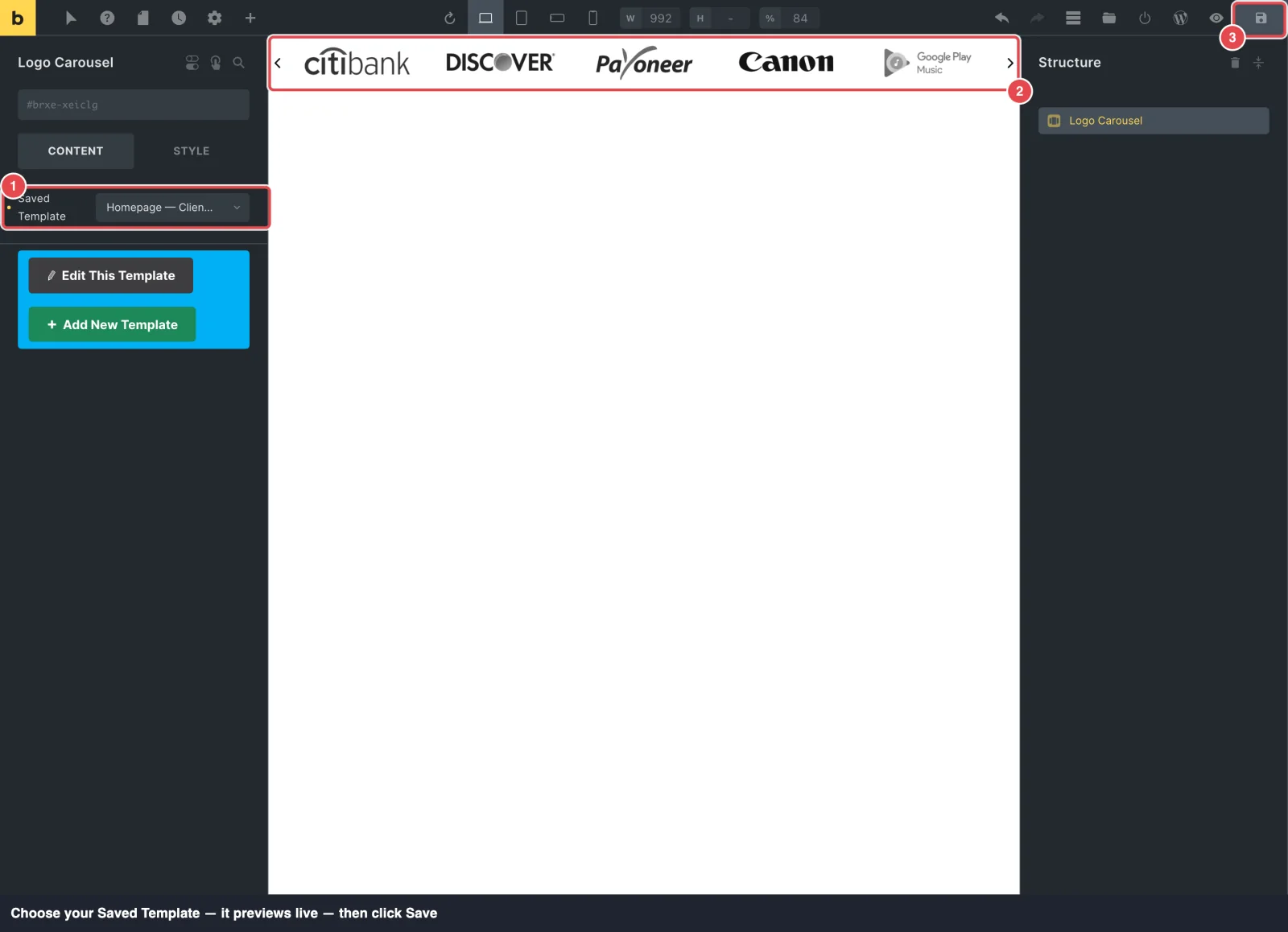Open the revisions history clock icon
This screenshot has height=932, width=1288.
179,18
